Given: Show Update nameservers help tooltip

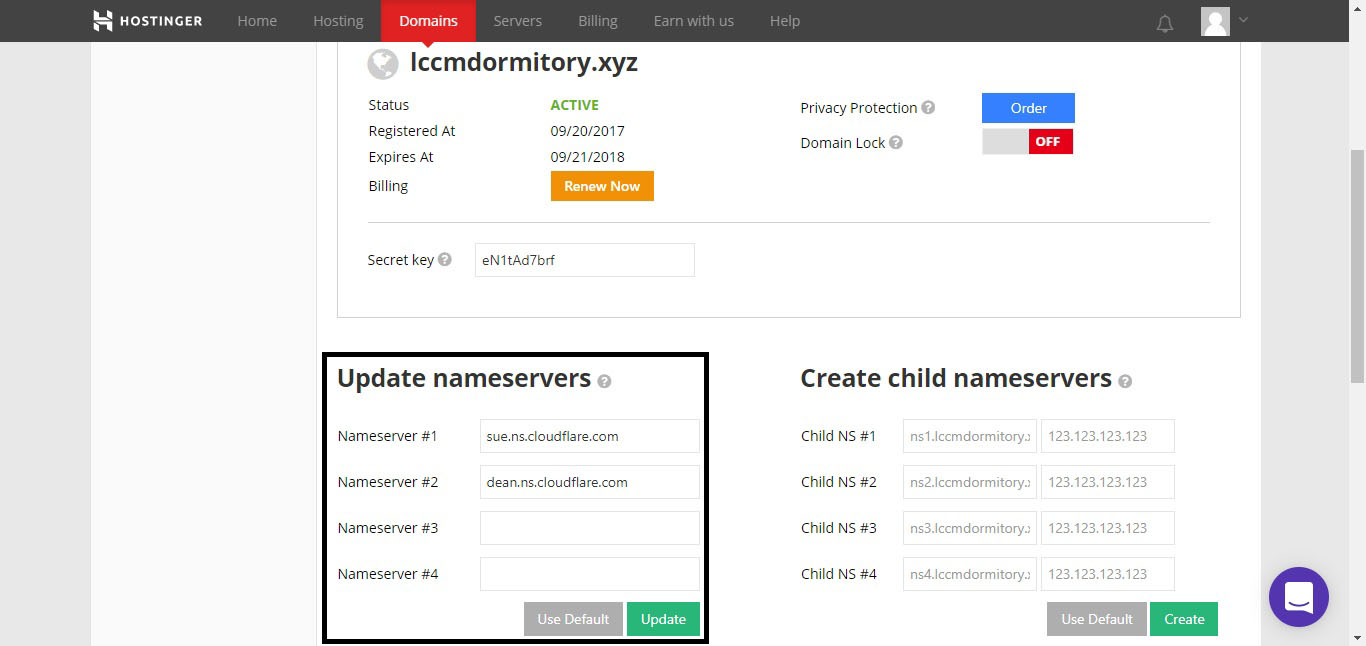Looking at the screenshot, I should coord(604,381).
